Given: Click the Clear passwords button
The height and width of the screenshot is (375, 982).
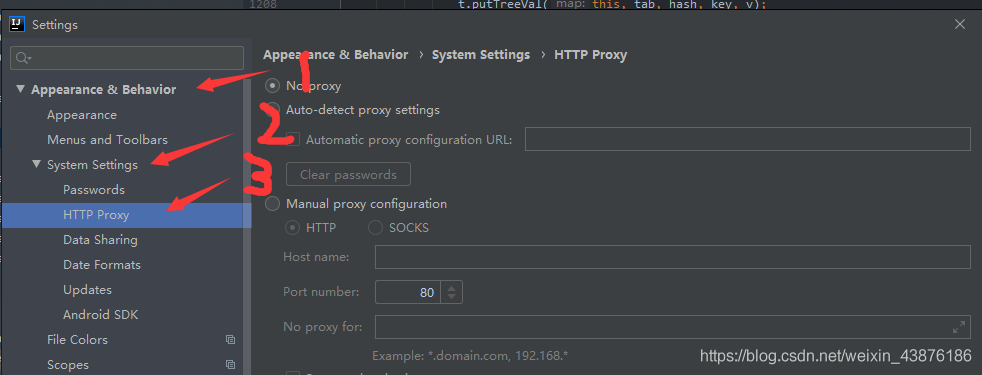Looking at the screenshot, I should pos(348,175).
